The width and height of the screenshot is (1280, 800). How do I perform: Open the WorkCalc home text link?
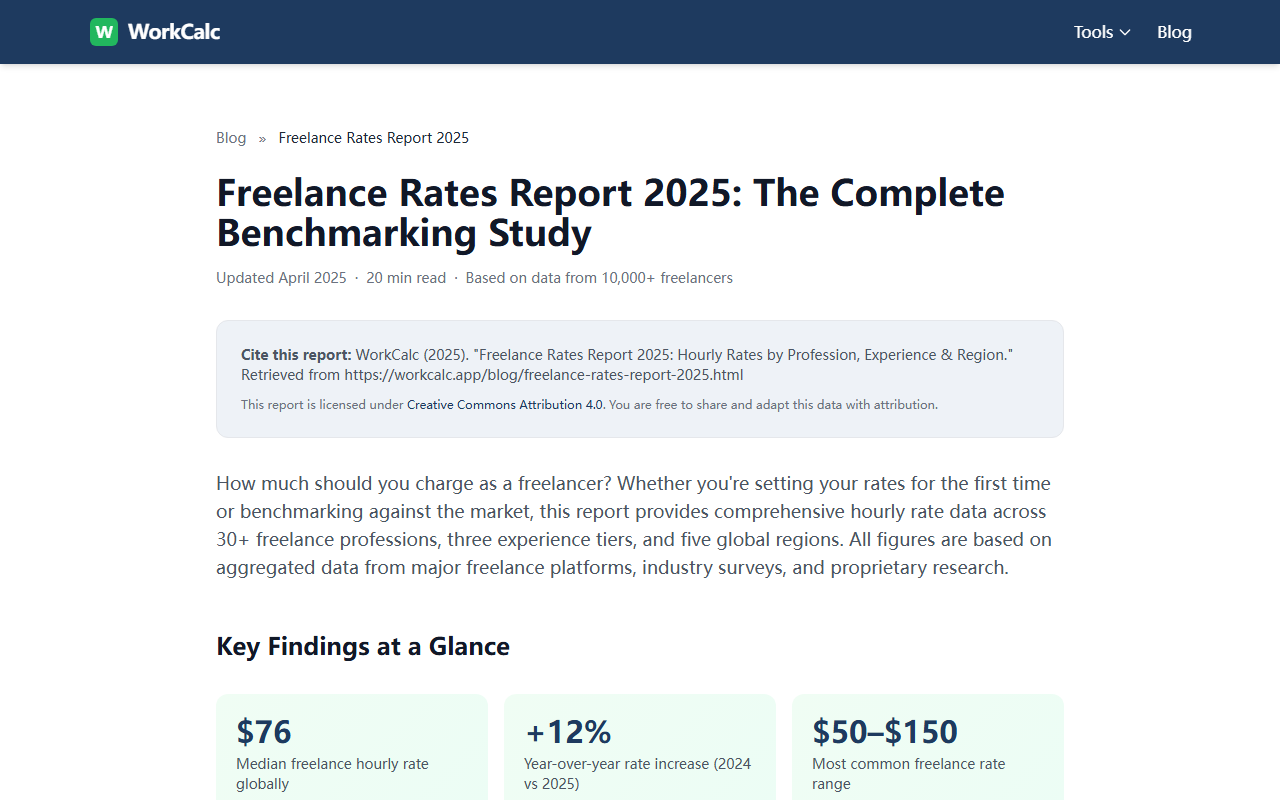174,32
